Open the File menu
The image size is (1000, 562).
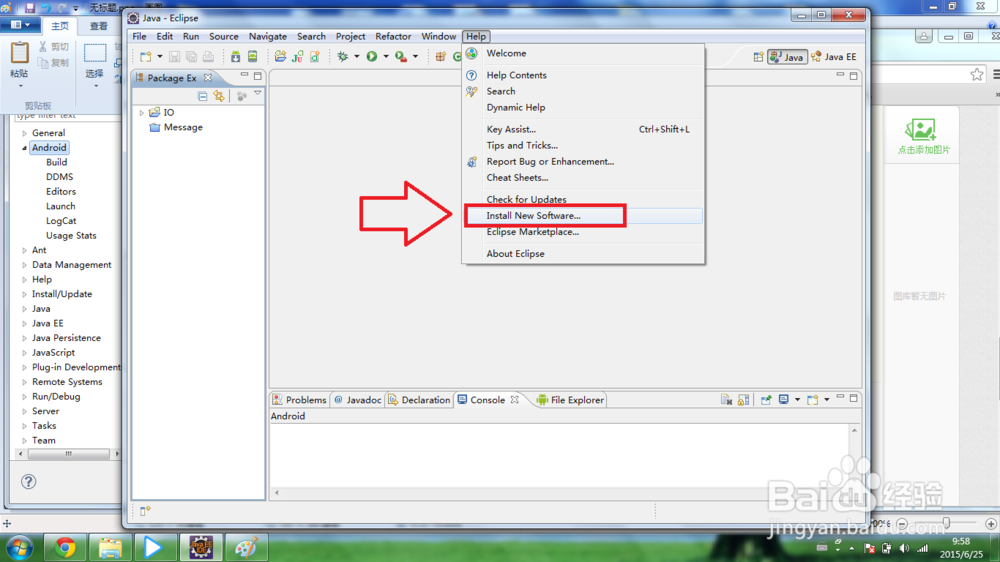139,36
